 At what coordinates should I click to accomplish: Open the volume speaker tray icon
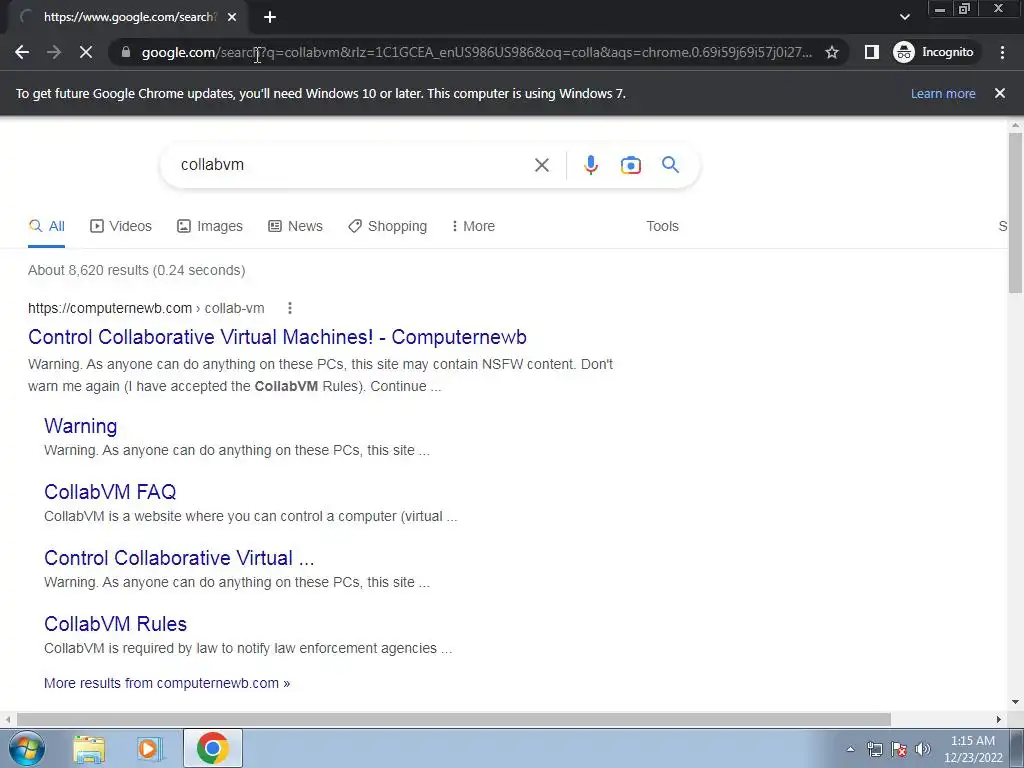pos(922,749)
